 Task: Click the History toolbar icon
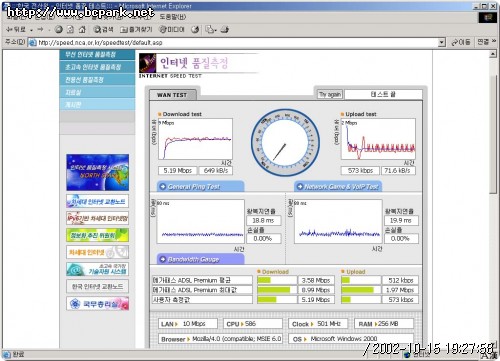[195, 30]
